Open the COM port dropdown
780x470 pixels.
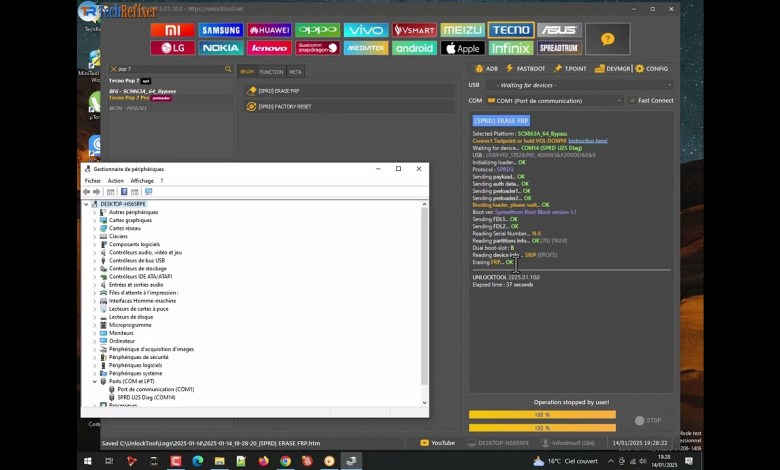tap(555, 100)
